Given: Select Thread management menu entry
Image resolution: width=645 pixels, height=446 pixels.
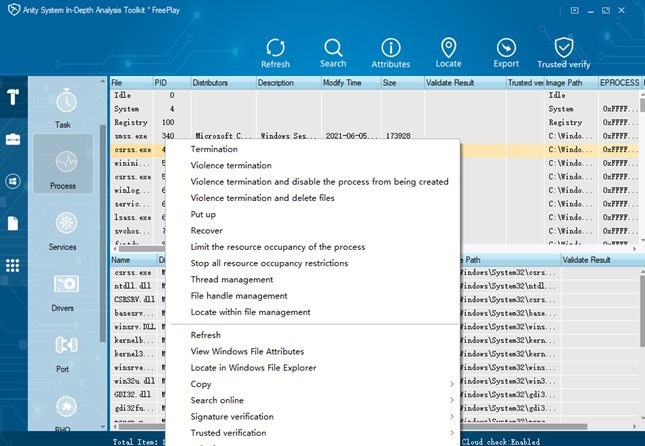Looking at the screenshot, I should [231, 280].
